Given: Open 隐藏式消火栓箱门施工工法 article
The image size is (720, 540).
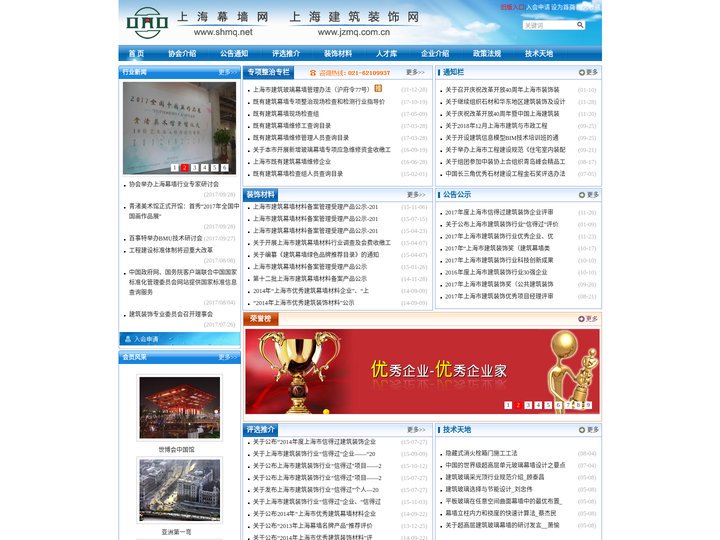Looking at the screenshot, I should (x=481, y=453).
